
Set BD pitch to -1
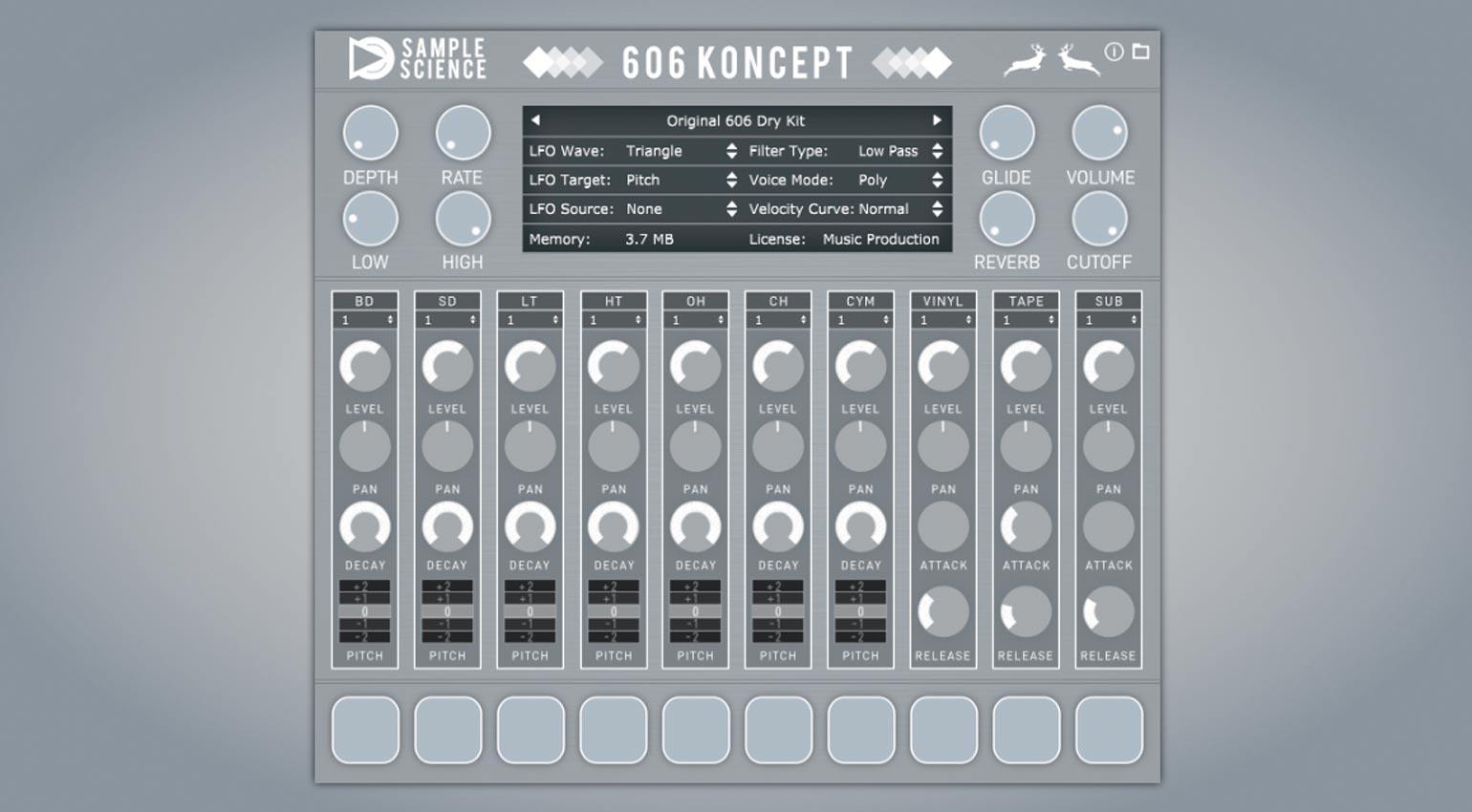point(365,625)
